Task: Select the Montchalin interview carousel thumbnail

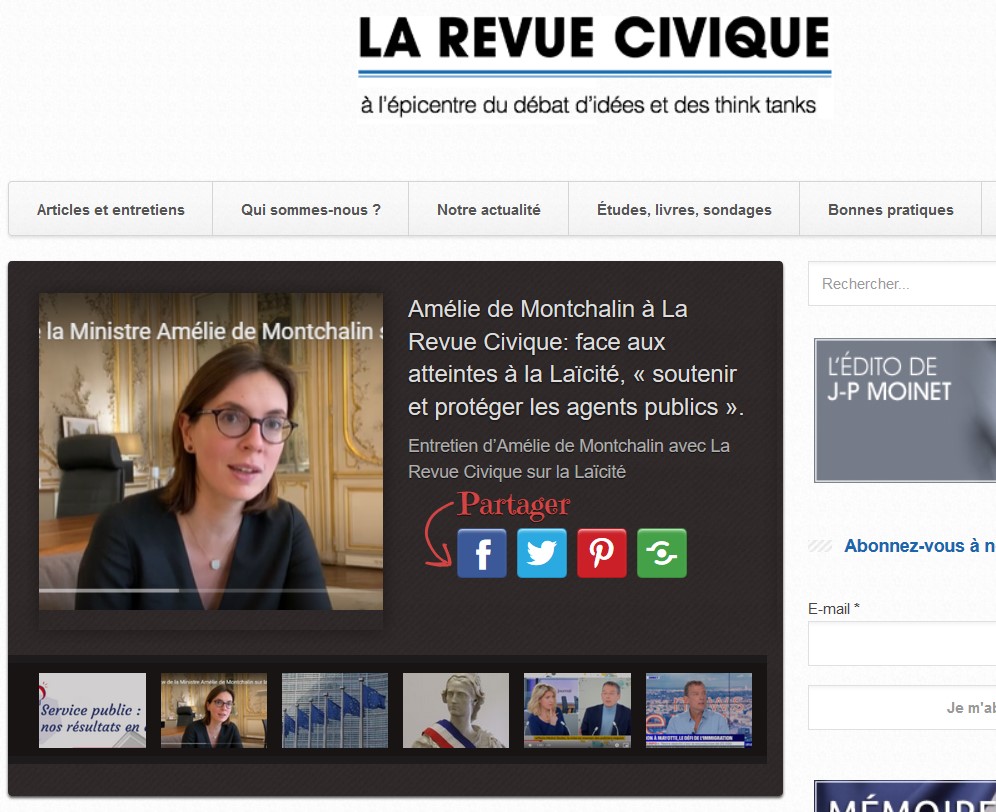Action: point(213,710)
